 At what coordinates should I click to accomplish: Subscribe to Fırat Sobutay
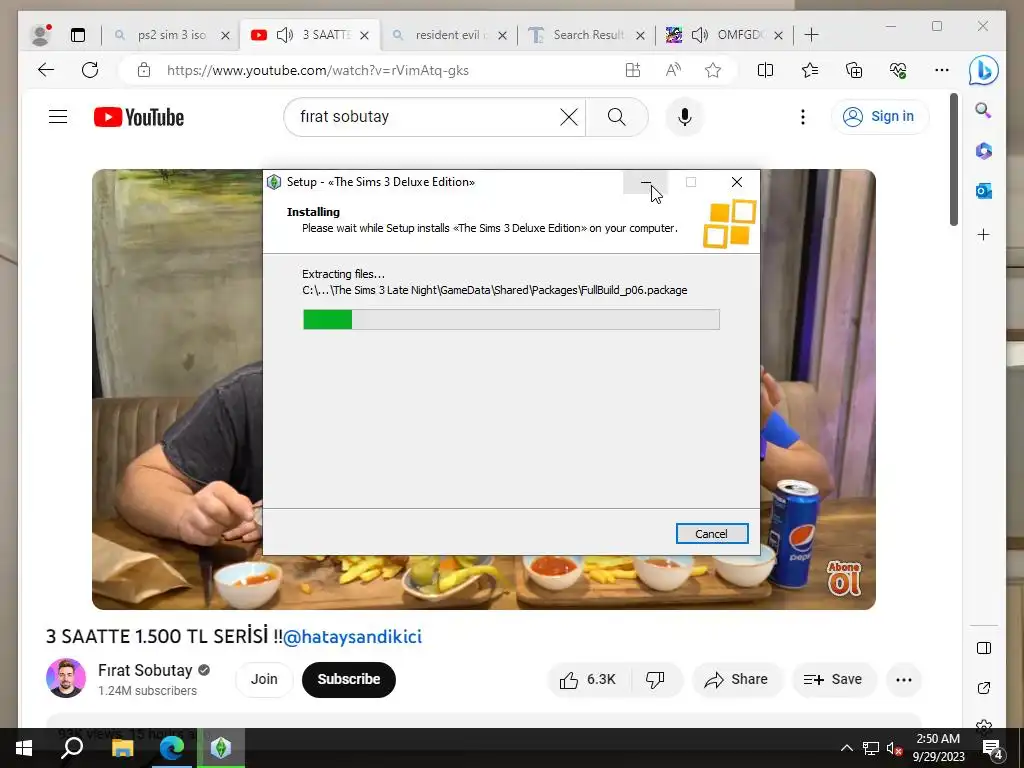(x=349, y=680)
